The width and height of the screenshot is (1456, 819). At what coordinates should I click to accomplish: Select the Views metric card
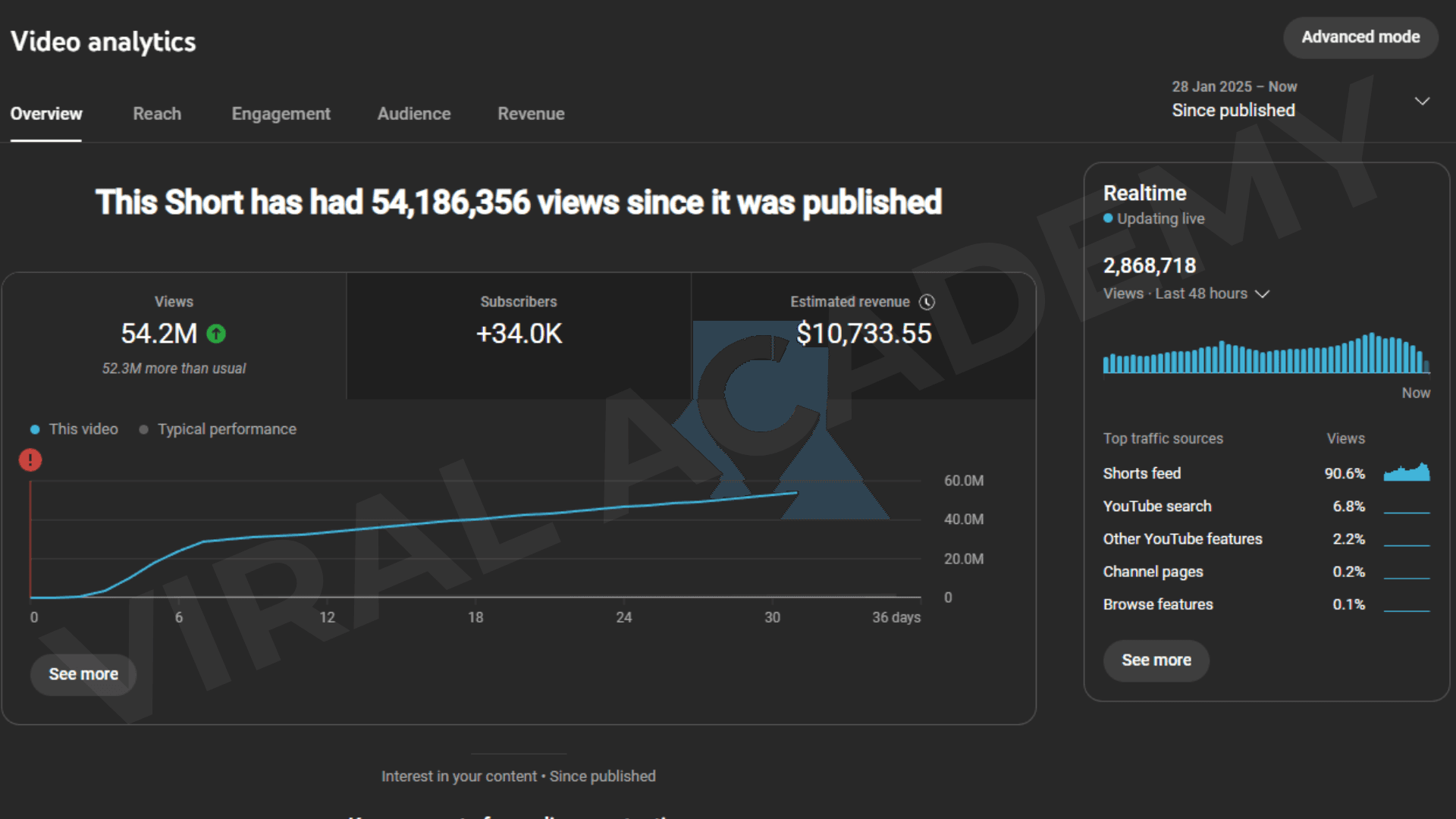pos(174,335)
